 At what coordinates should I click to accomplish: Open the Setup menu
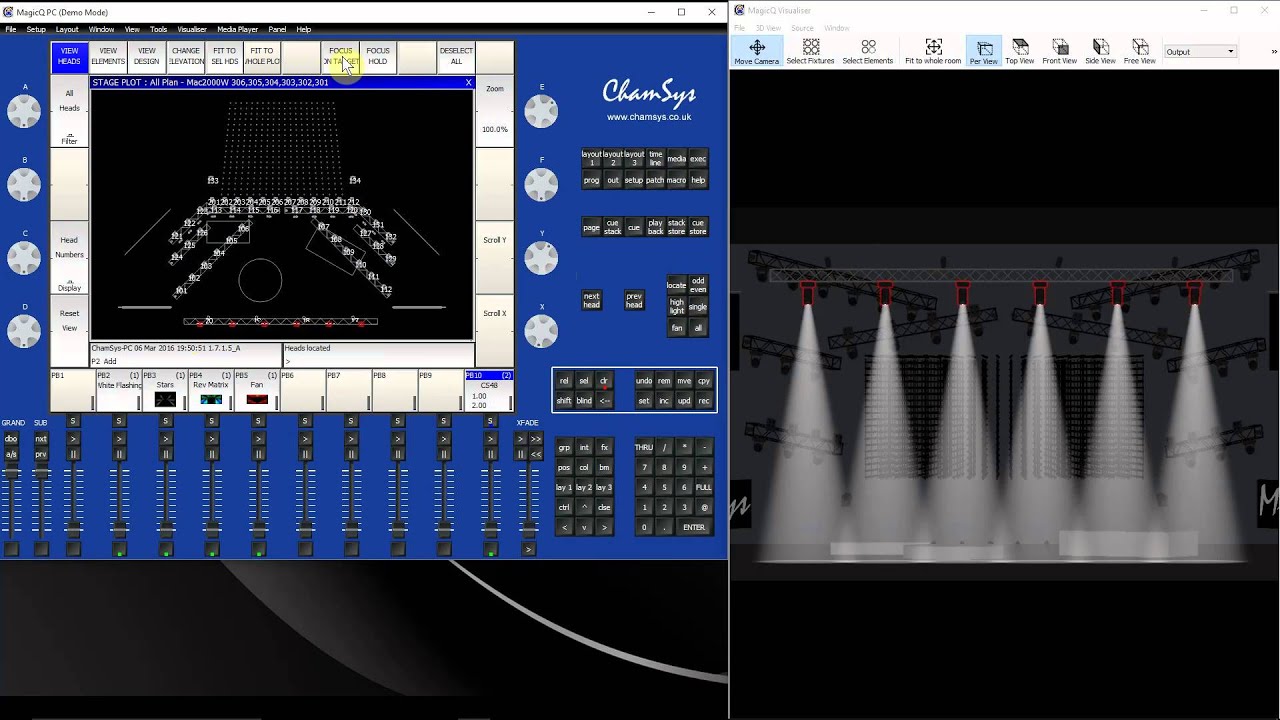click(36, 29)
